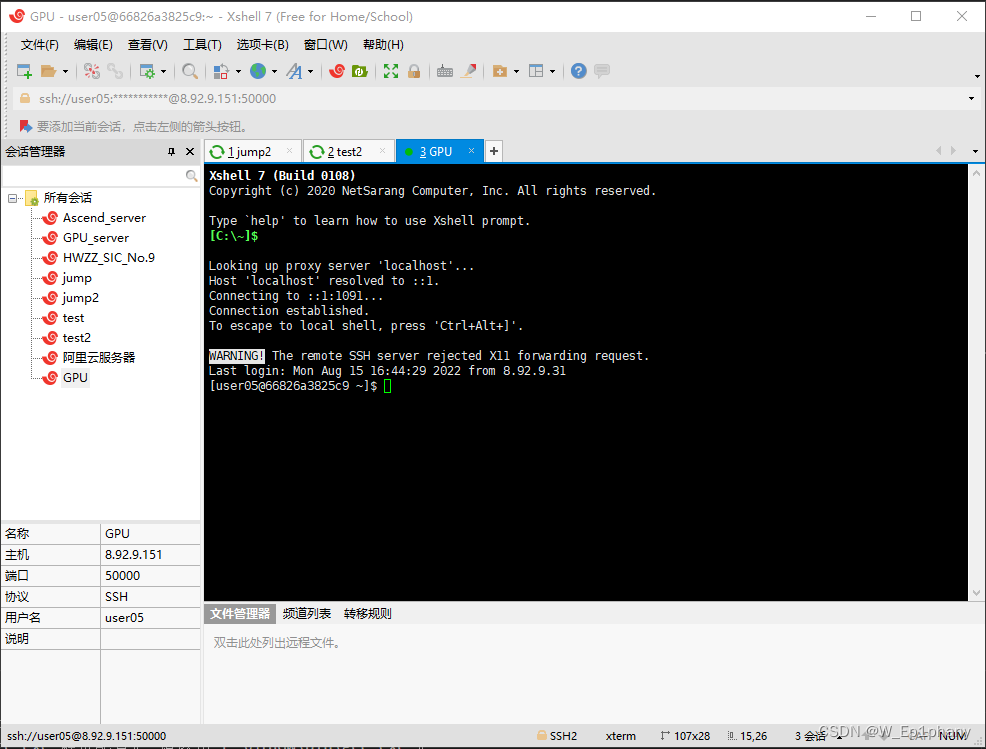The height and width of the screenshot is (749, 986).
Task: Open the session Find/search icon
Action: click(189, 70)
